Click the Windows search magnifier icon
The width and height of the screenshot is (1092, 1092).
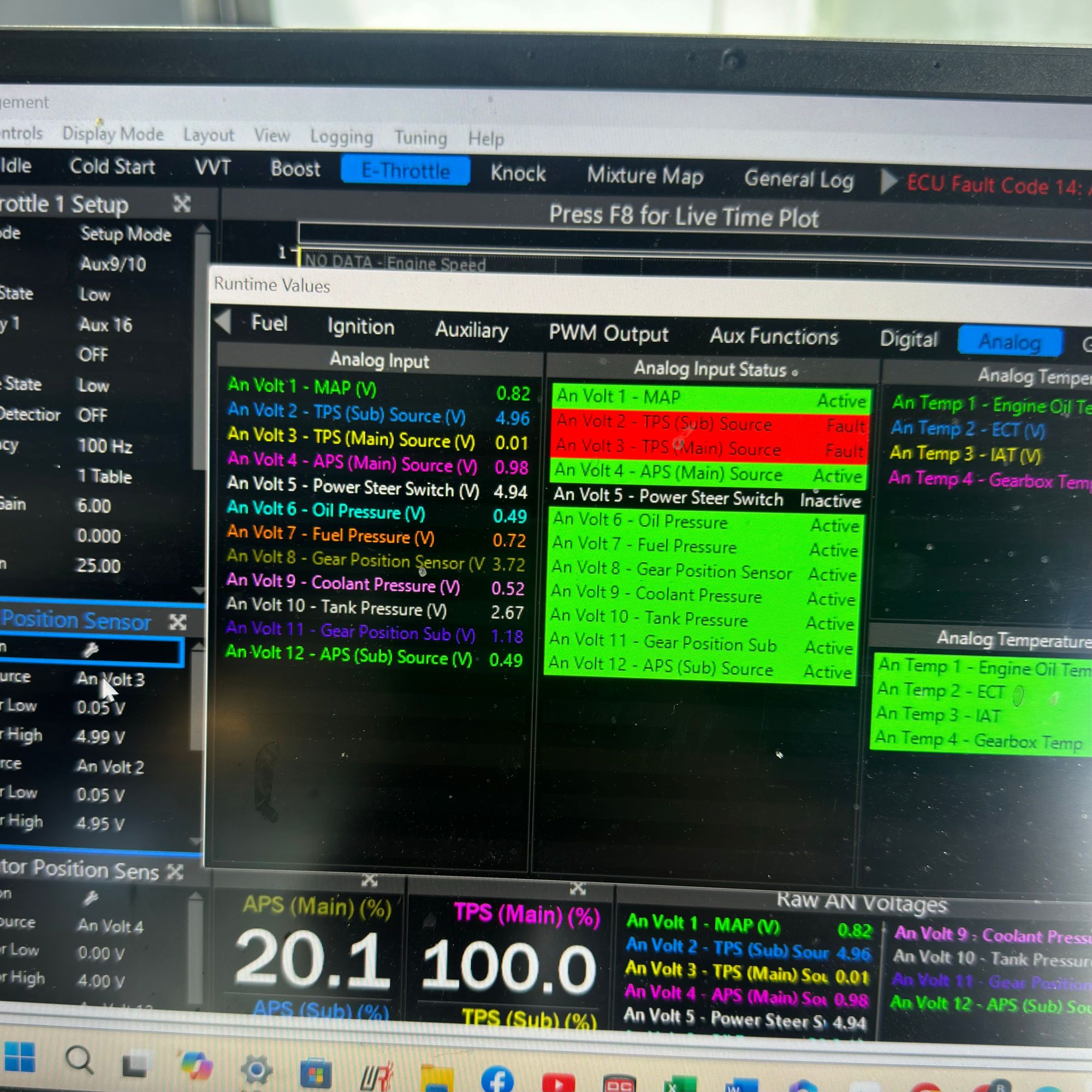[80, 1060]
